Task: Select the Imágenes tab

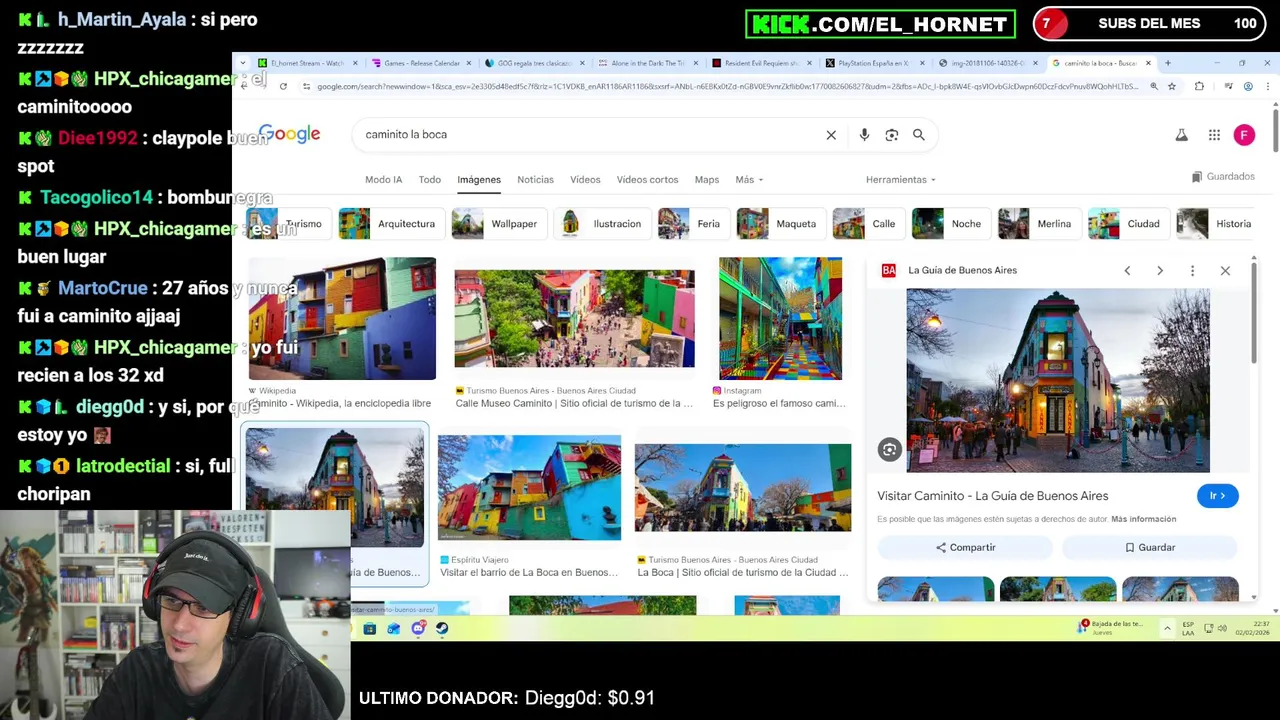Action: (x=479, y=180)
